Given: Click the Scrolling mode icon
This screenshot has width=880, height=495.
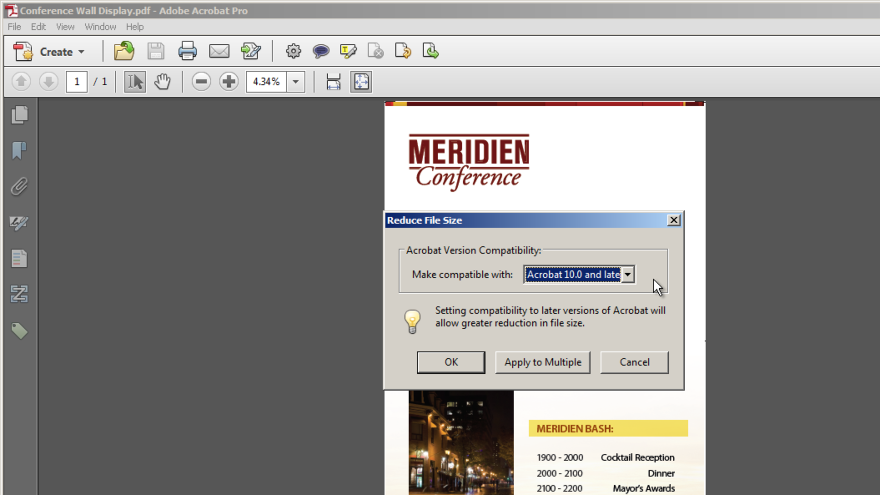Looking at the screenshot, I should point(333,82).
